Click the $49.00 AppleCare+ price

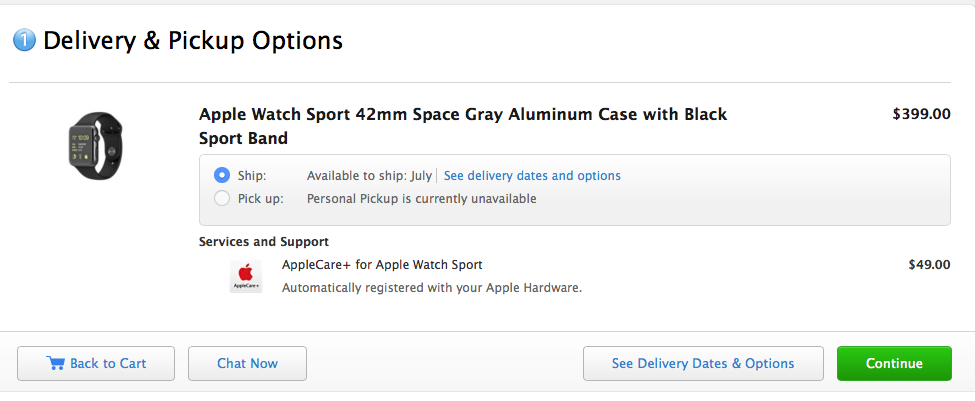928,265
